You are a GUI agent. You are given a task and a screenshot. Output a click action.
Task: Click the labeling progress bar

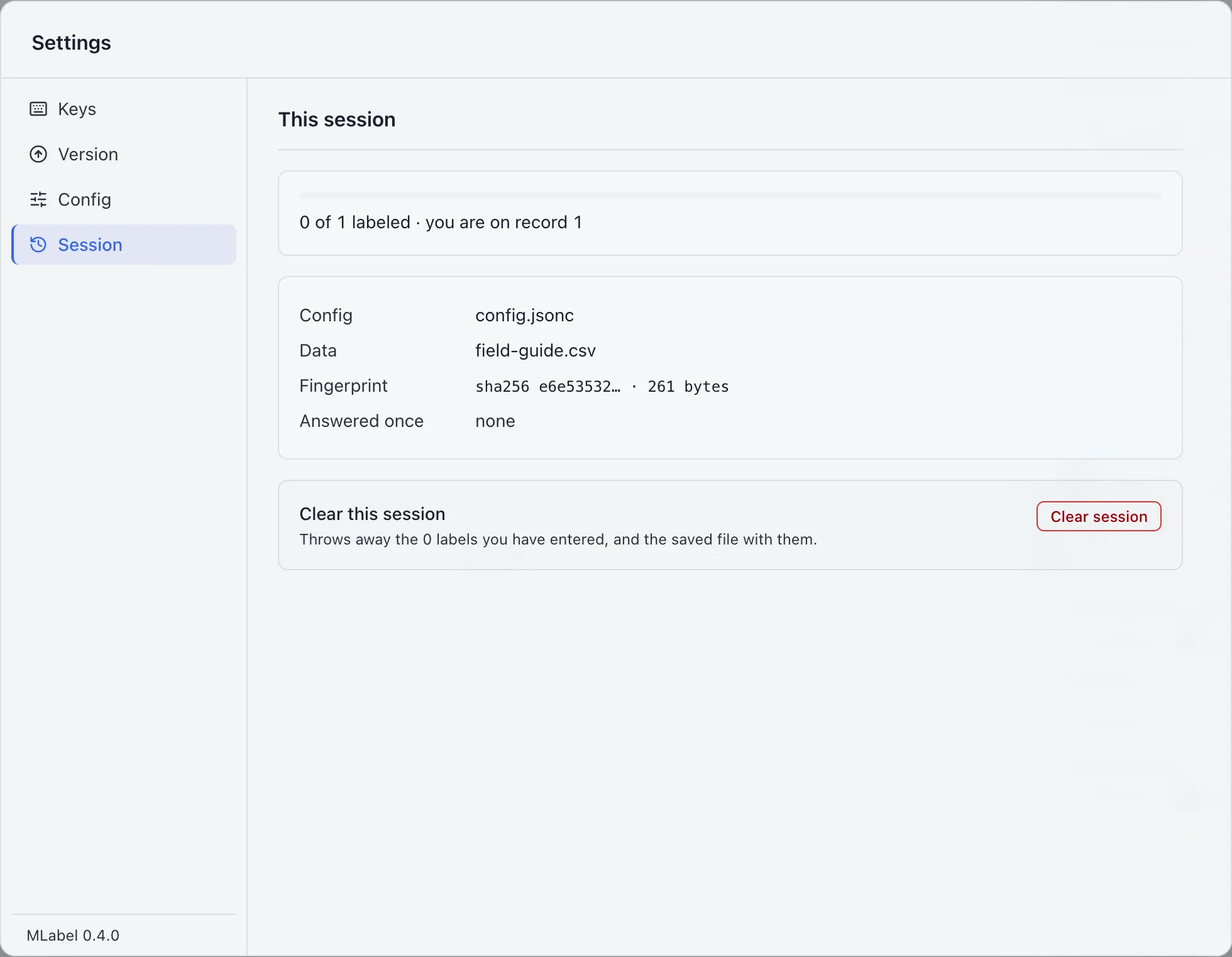pos(730,196)
